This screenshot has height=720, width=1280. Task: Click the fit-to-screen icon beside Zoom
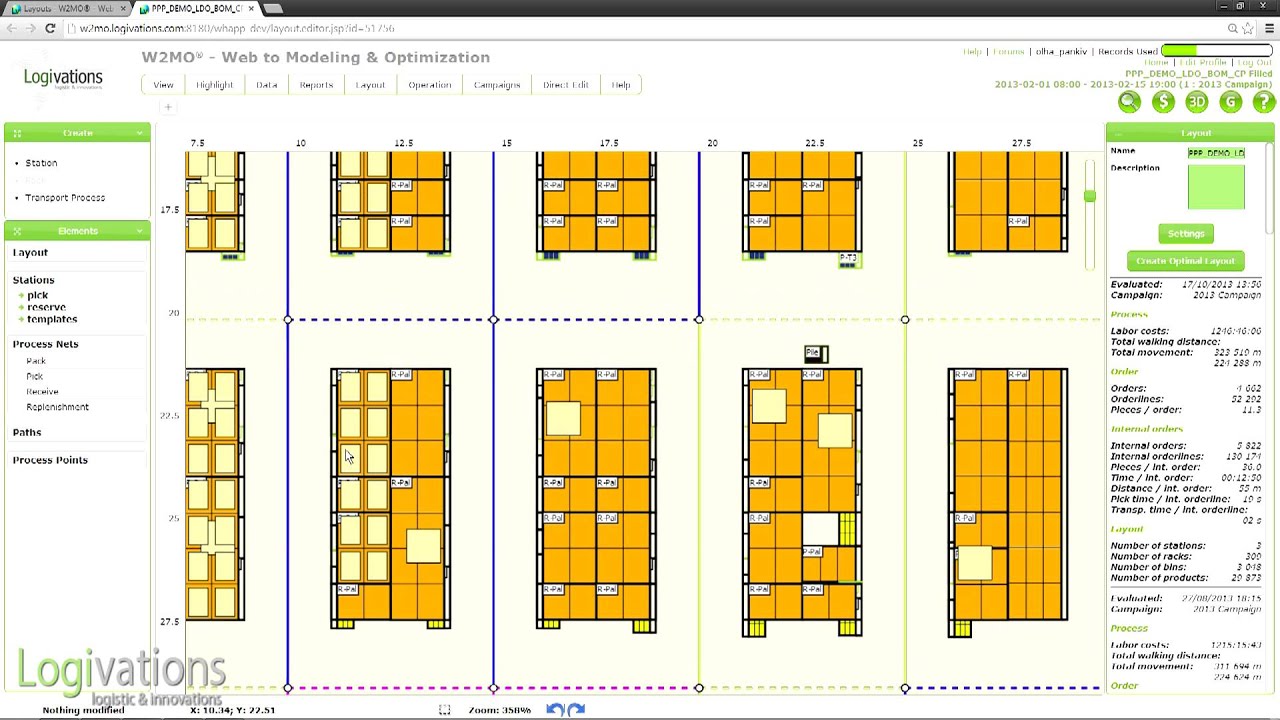coord(445,709)
